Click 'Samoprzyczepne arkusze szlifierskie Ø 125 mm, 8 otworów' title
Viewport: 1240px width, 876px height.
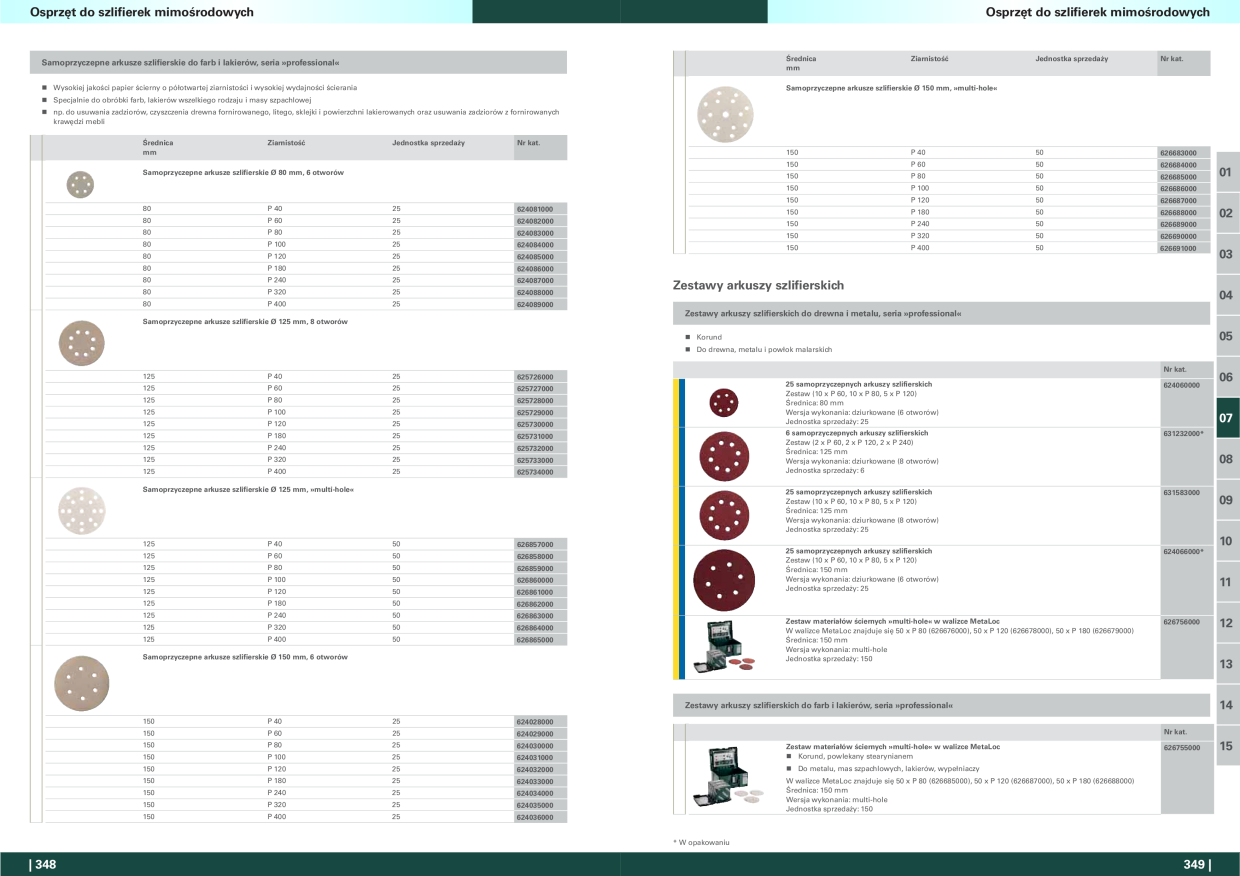[x=246, y=322]
